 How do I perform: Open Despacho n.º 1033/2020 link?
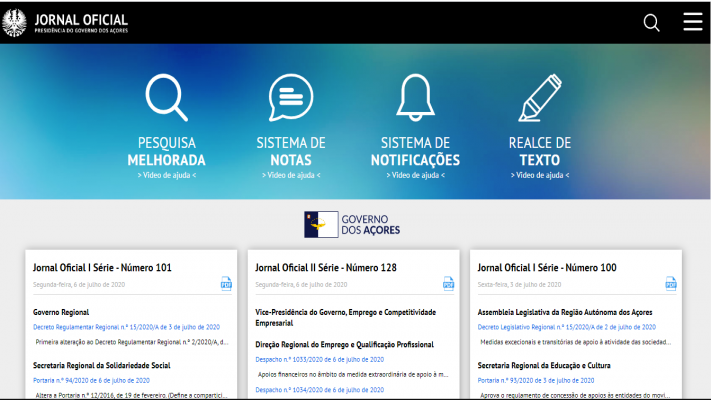[x=319, y=359]
